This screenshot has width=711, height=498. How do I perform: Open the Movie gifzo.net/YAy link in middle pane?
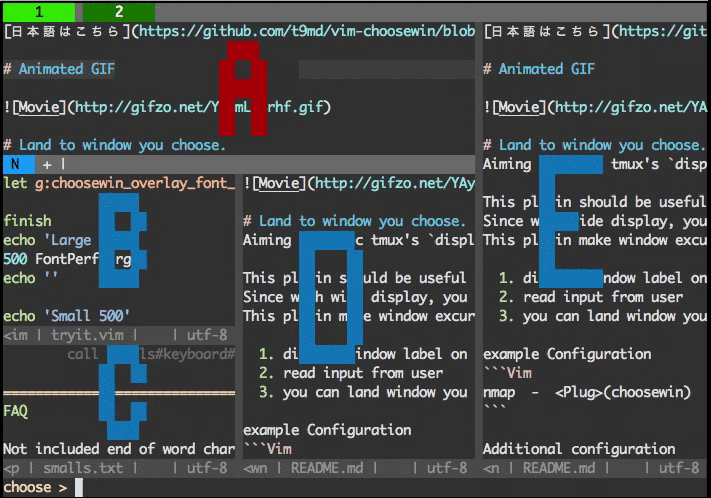coord(359,183)
